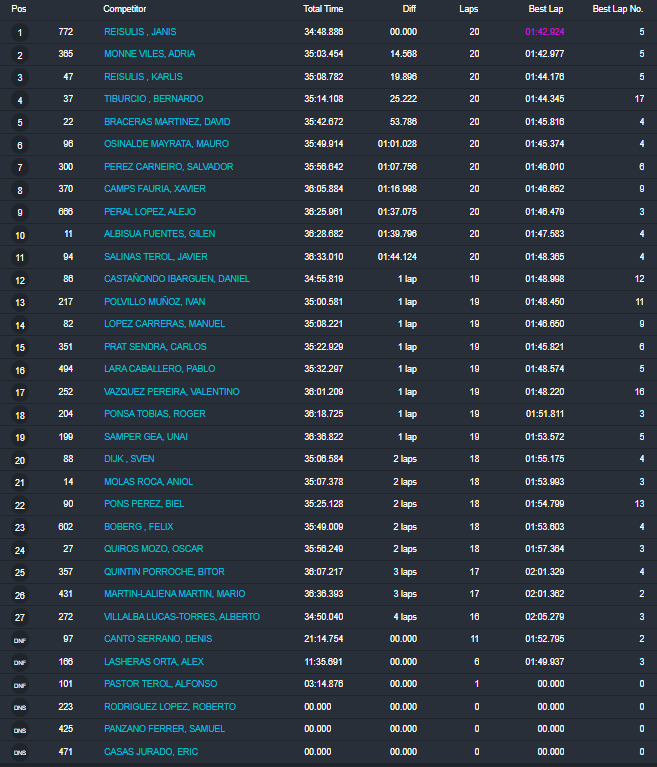657x767 pixels.
Task: Click the Best Lap column header
Action: click(x=546, y=9)
